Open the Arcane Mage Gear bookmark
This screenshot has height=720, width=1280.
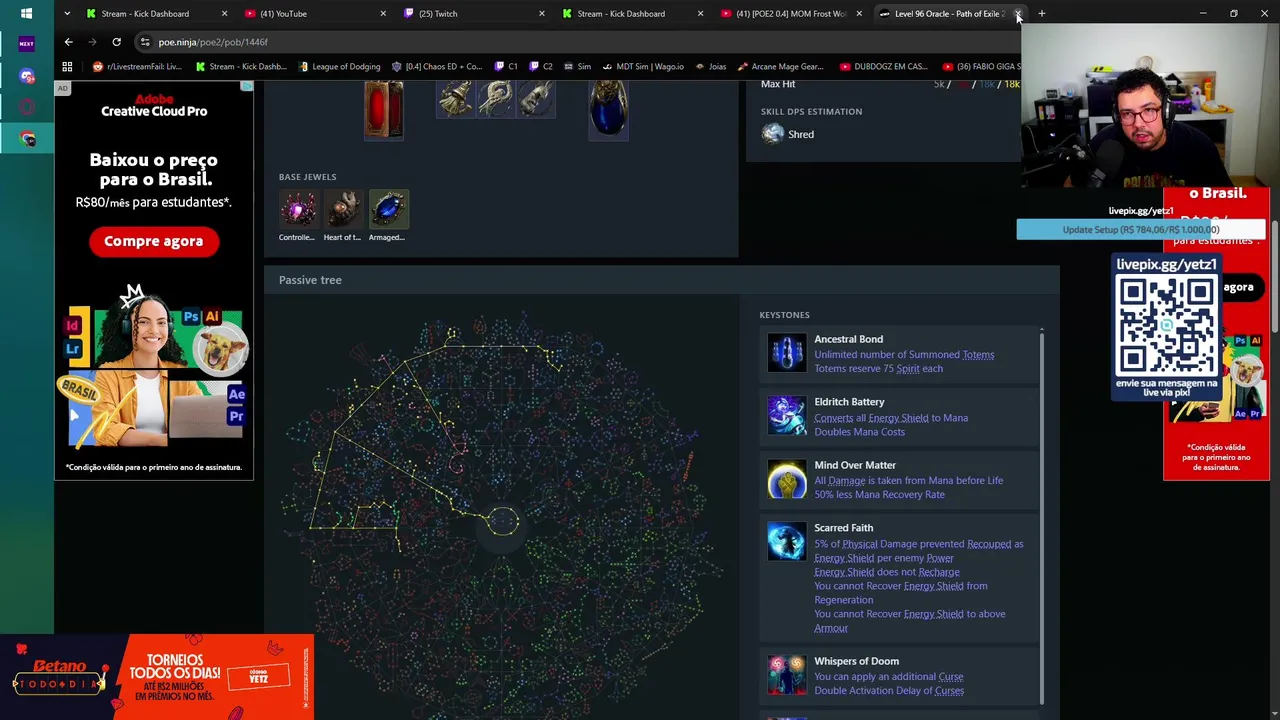pyautogui.click(x=779, y=67)
